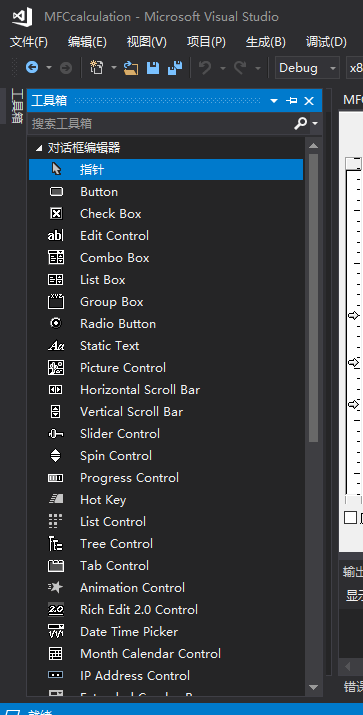Navigate backward with the blue arrow
Image resolution: width=363 pixels, height=715 pixels.
point(32,68)
